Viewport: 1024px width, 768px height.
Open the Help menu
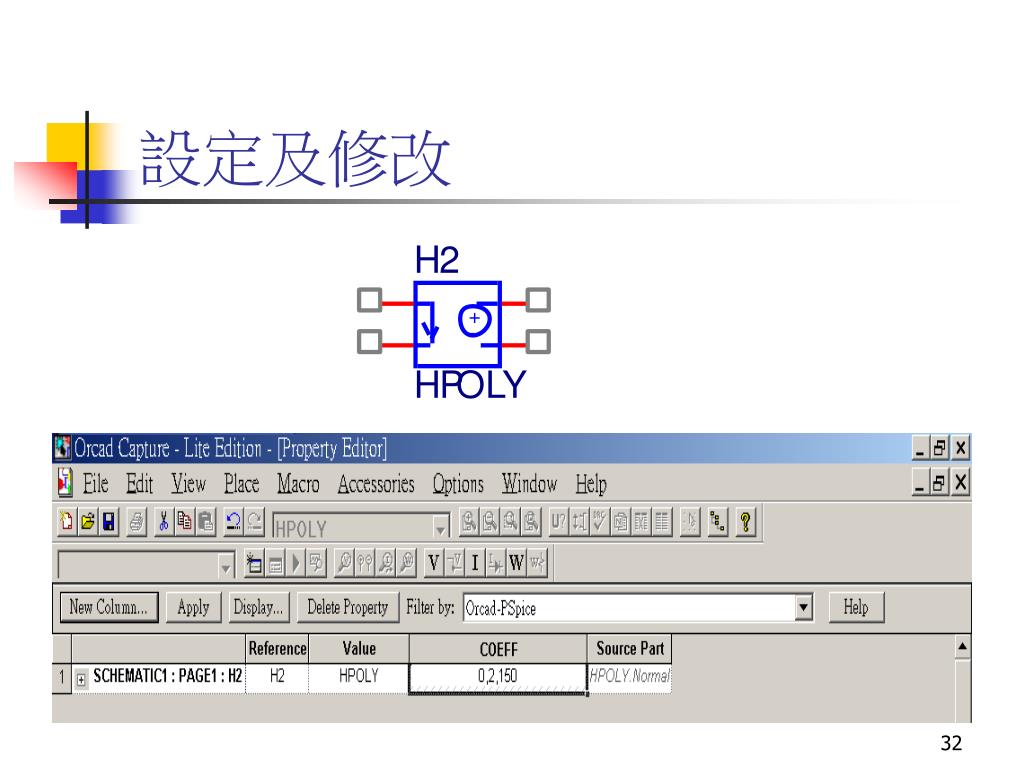[x=591, y=484]
